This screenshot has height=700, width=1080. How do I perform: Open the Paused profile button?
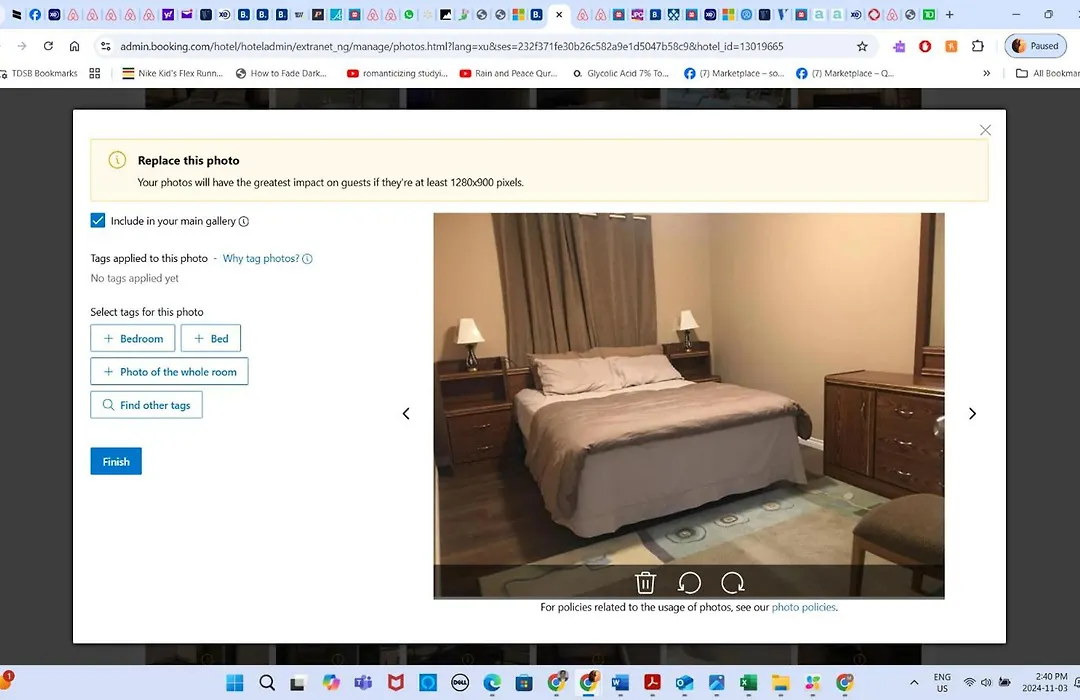click(x=1035, y=46)
